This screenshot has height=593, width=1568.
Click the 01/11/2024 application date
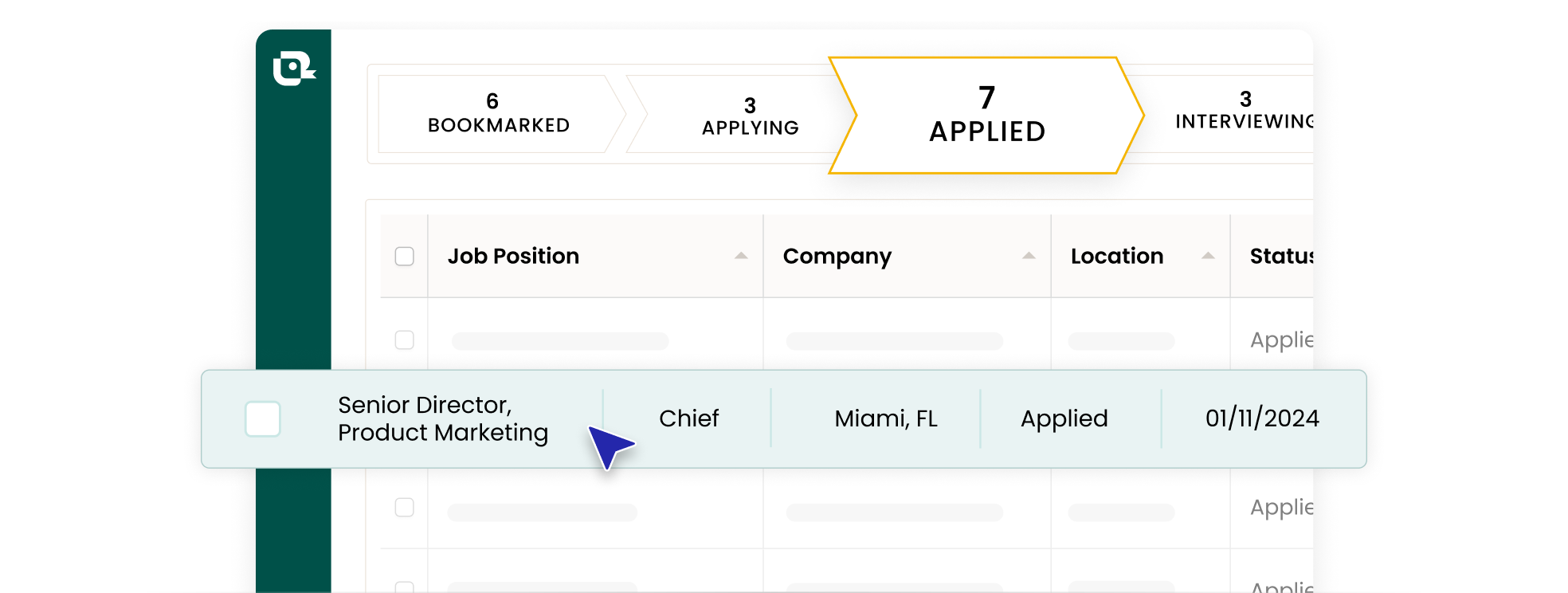point(1262,418)
